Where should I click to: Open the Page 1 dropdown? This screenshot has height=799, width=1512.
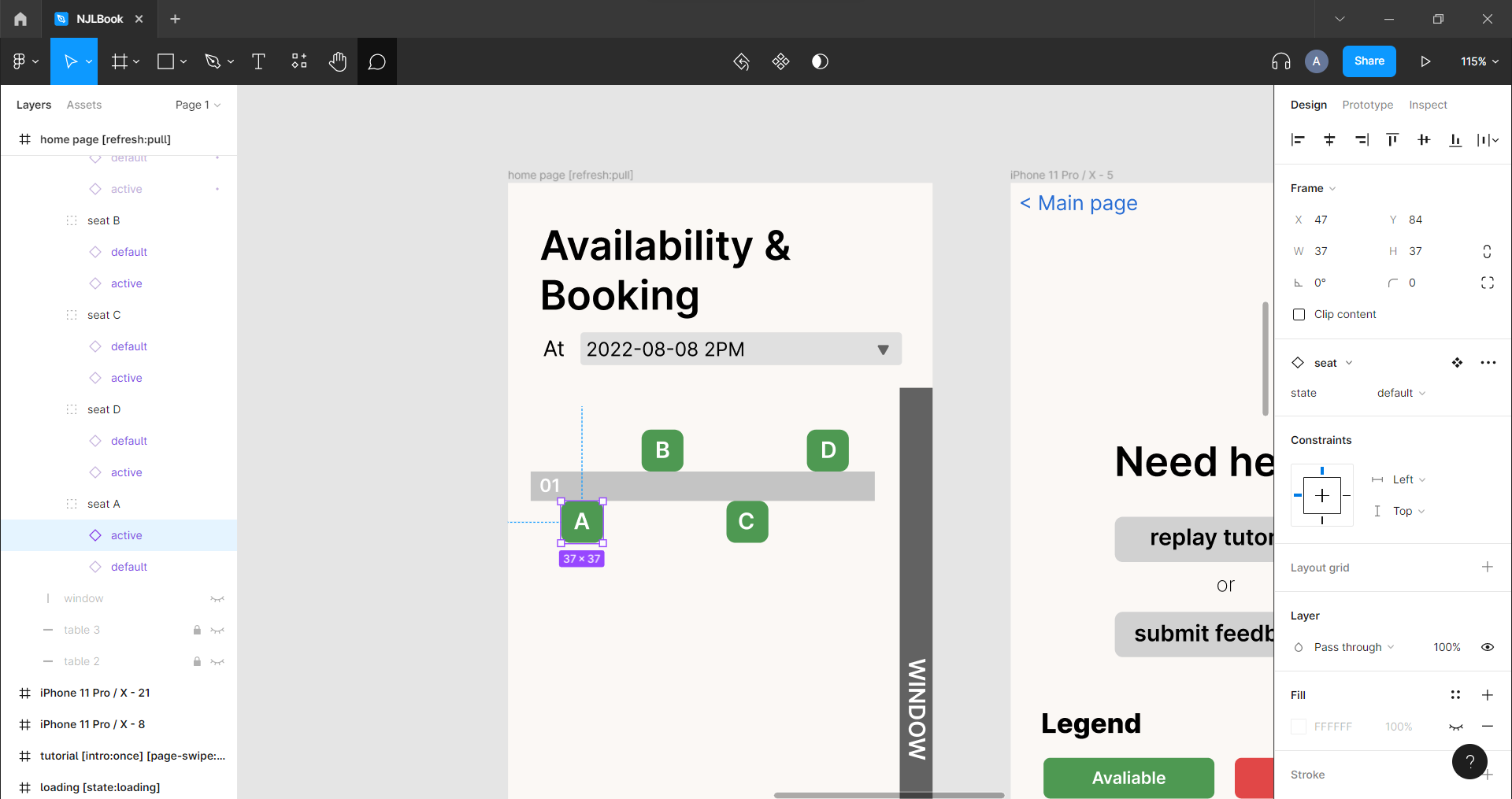tap(198, 105)
